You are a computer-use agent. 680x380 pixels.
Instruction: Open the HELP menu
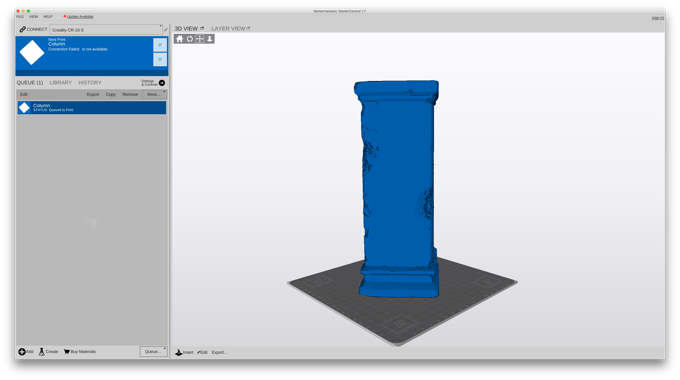point(48,16)
